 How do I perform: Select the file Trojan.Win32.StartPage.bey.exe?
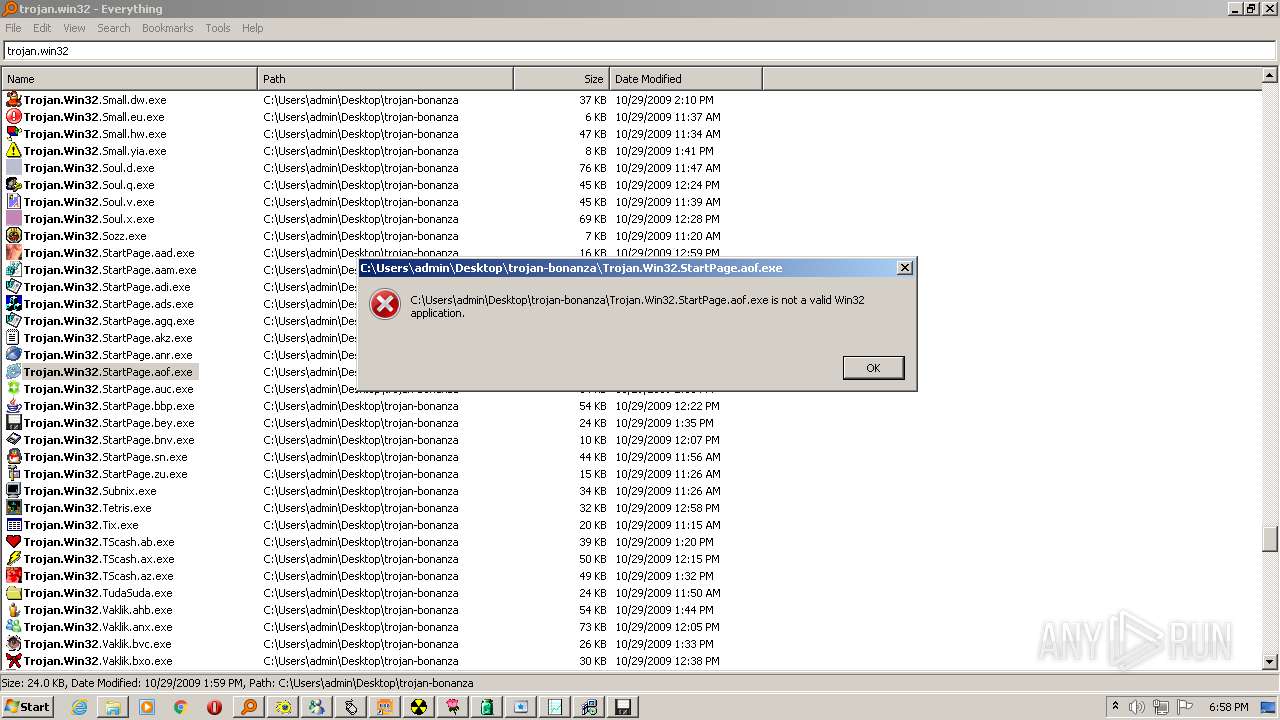(x=109, y=423)
